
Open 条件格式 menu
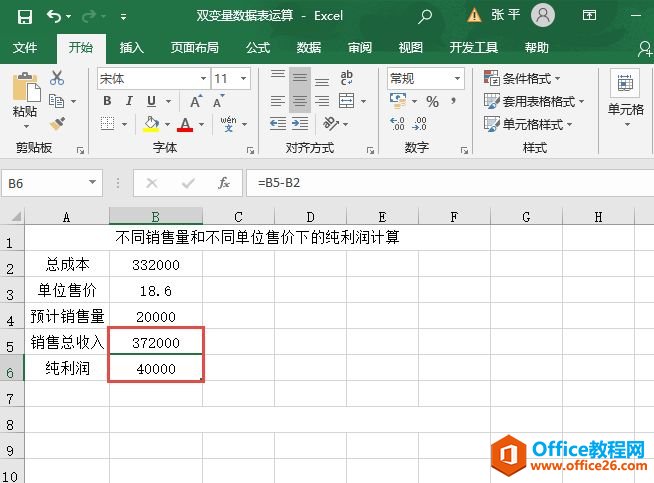point(522,78)
